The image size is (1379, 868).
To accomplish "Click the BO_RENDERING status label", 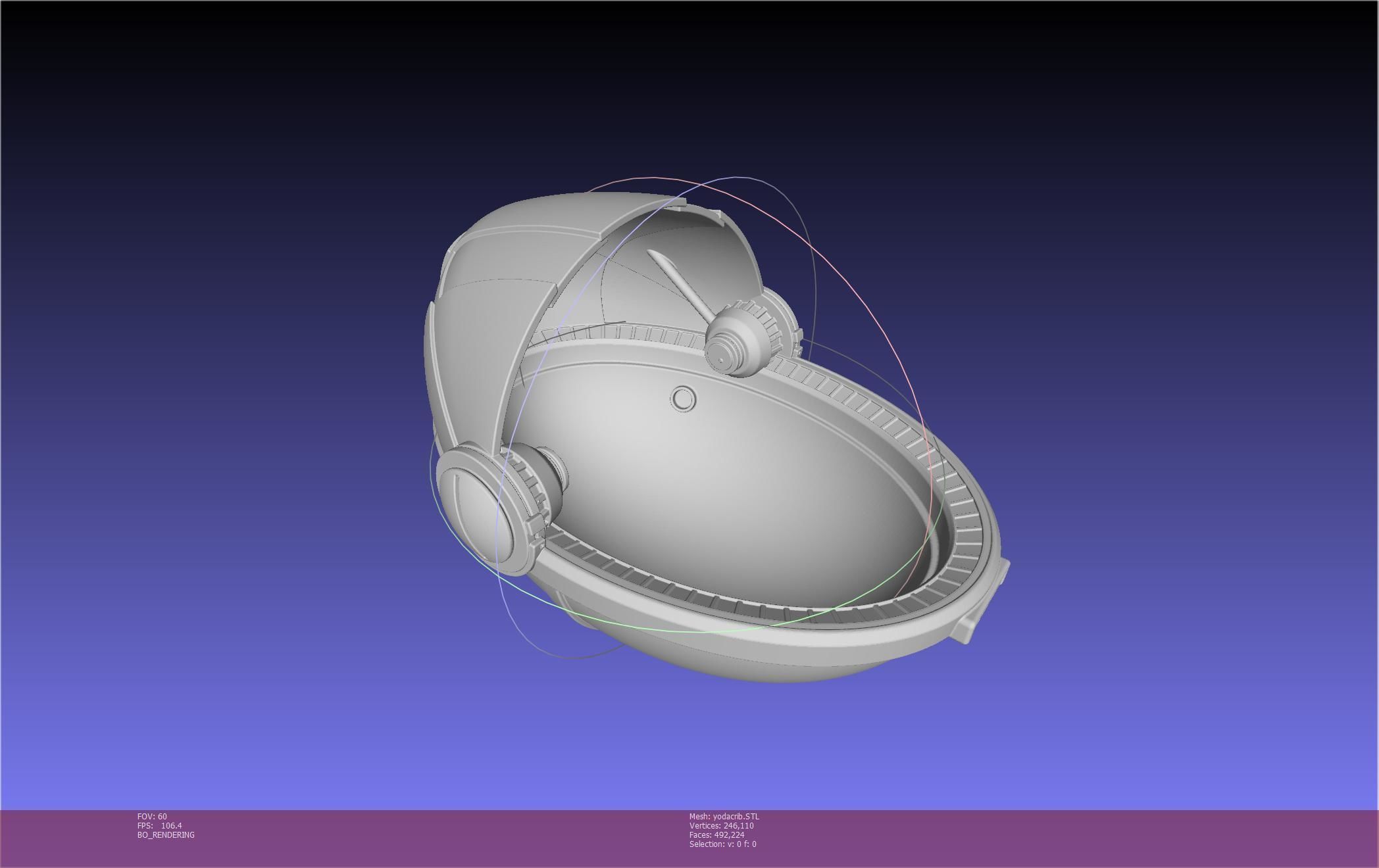I will point(166,835).
